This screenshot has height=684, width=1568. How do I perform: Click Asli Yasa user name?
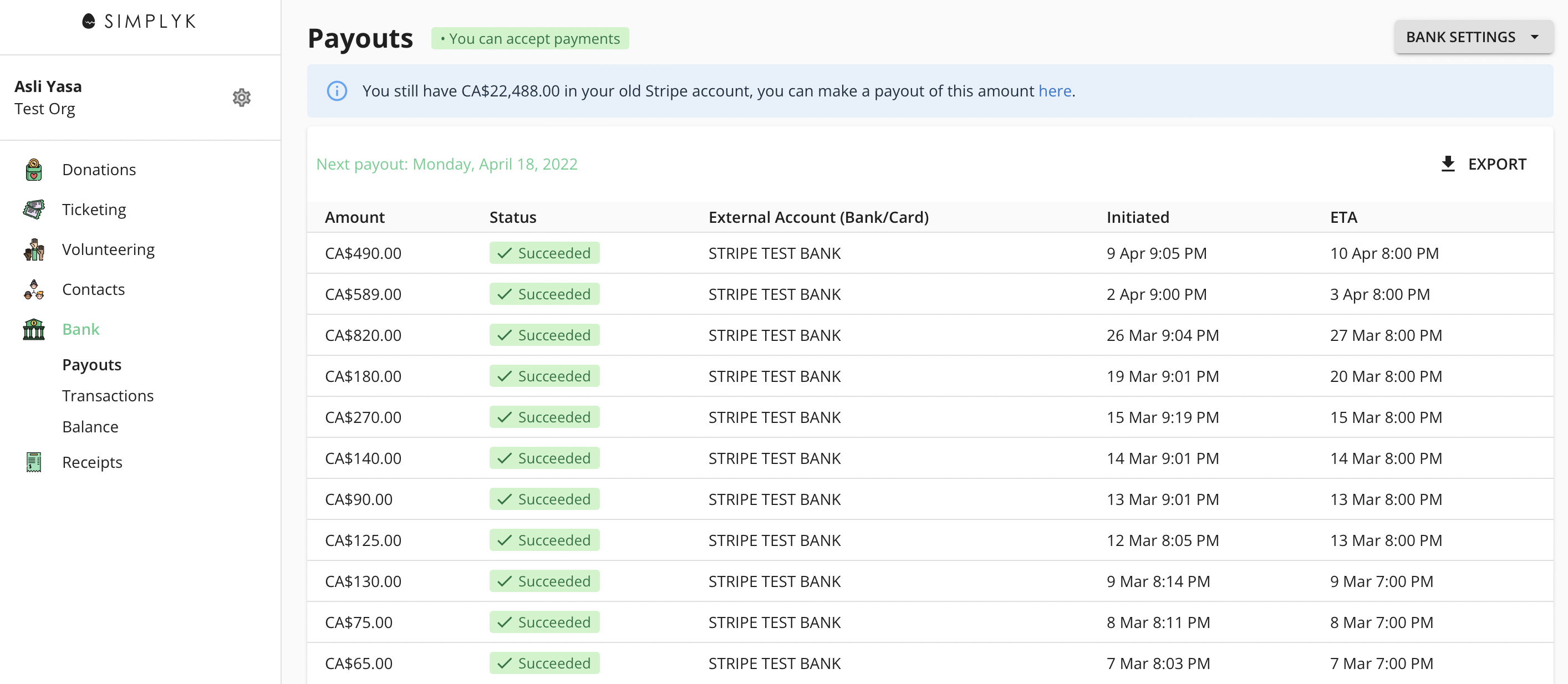(x=48, y=86)
